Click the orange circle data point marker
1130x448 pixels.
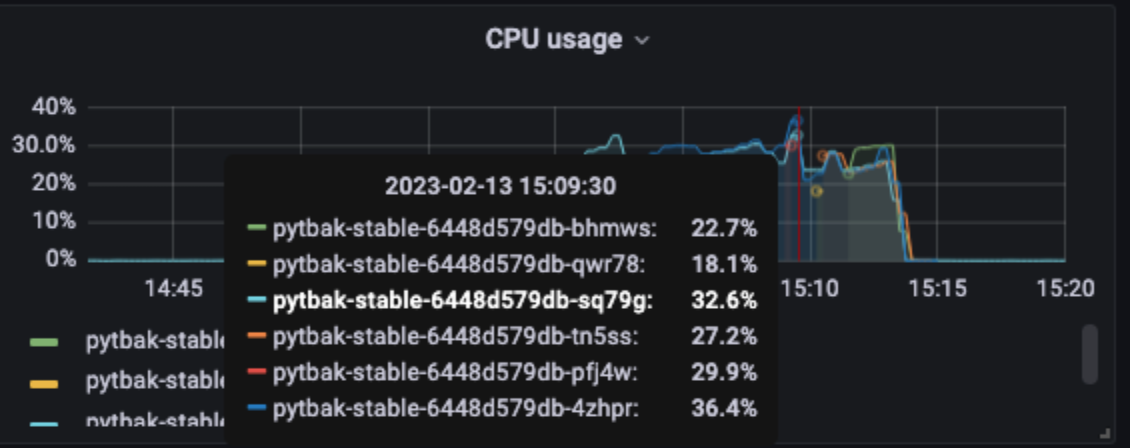822,156
